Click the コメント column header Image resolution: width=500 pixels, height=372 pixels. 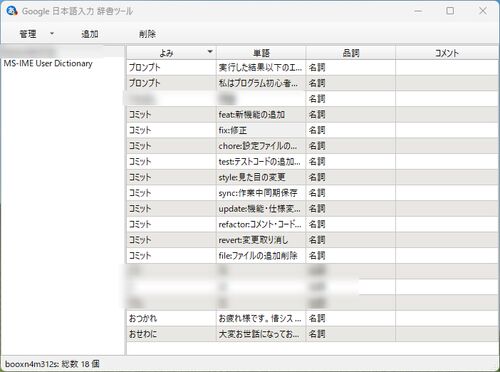[x=447, y=53]
